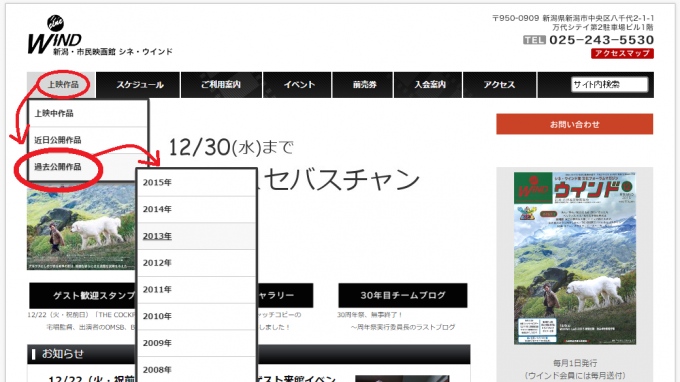Click the telephone number 025-243-5530
680x382 pixels.
602,40
